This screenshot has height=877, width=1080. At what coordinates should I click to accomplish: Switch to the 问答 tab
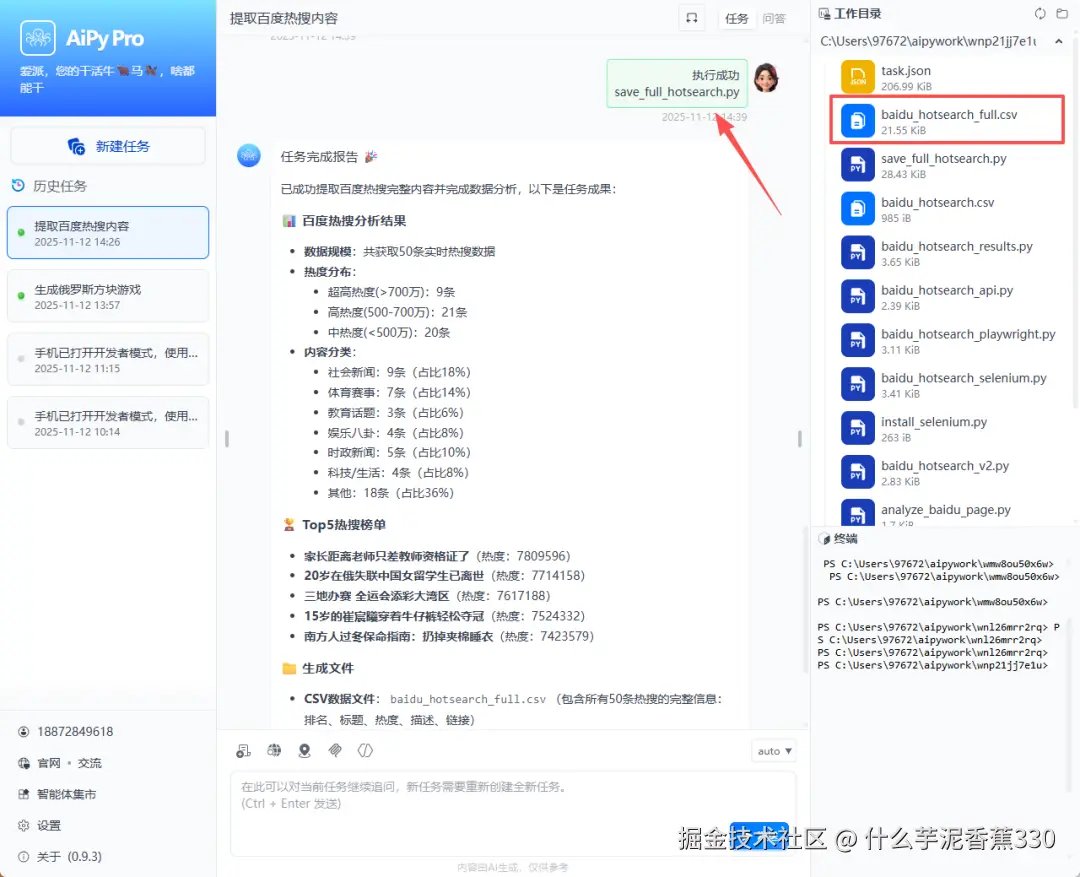click(x=773, y=19)
